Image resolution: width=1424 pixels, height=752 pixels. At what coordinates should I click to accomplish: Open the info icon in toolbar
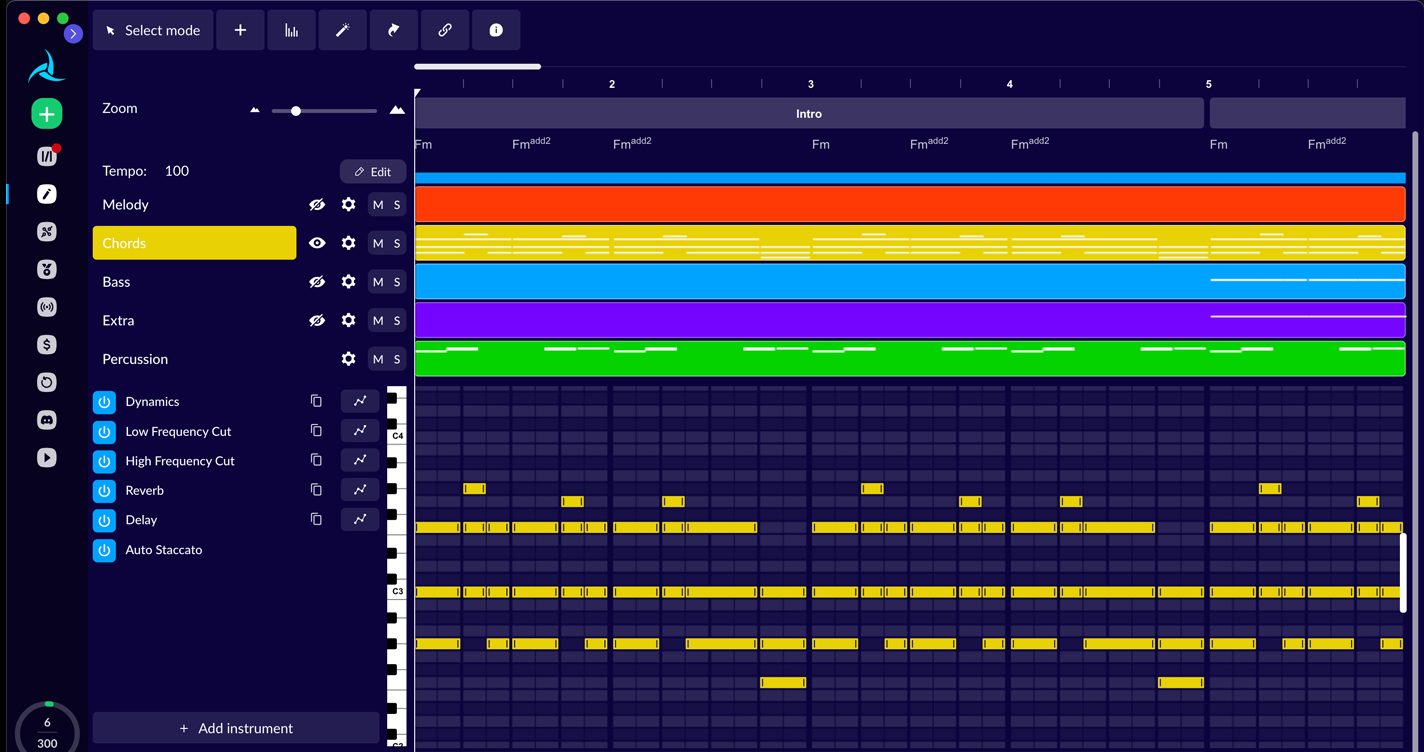pos(496,30)
